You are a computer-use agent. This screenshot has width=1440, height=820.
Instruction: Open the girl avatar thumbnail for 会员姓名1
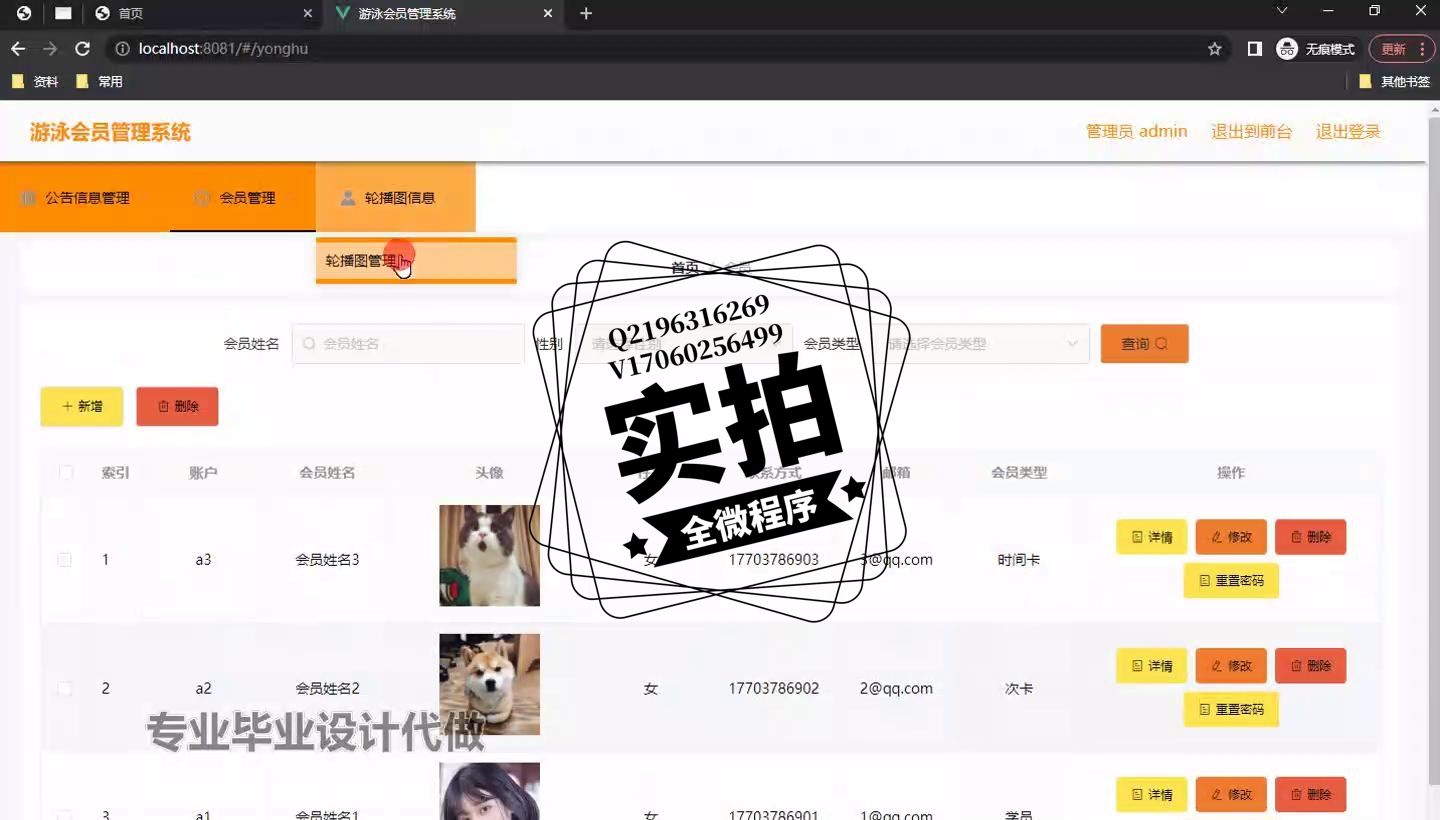coord(489,791)
